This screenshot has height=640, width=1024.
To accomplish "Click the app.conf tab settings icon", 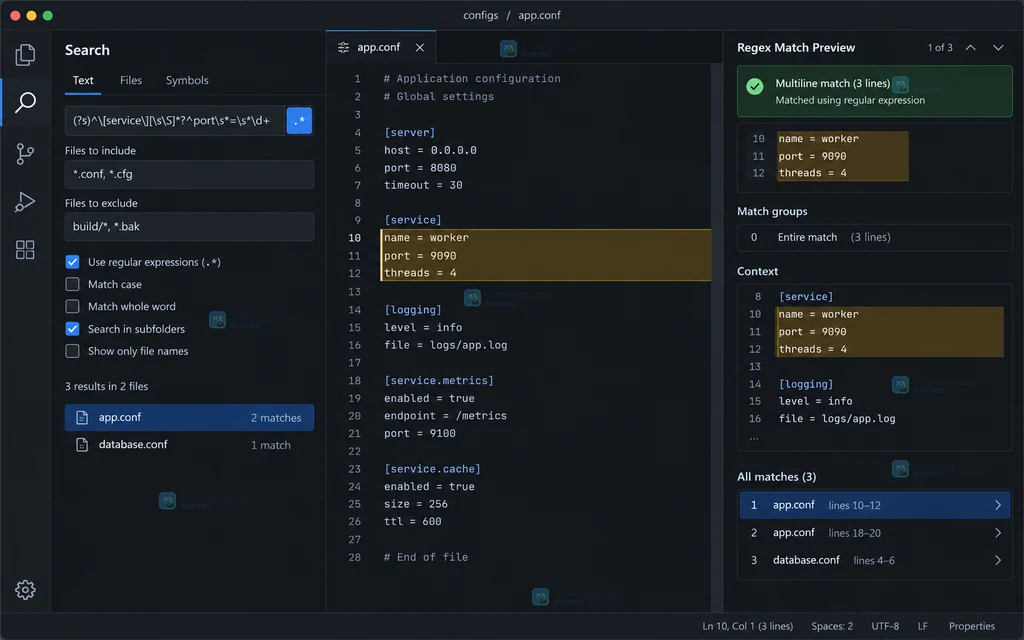I will coord(344,48).
